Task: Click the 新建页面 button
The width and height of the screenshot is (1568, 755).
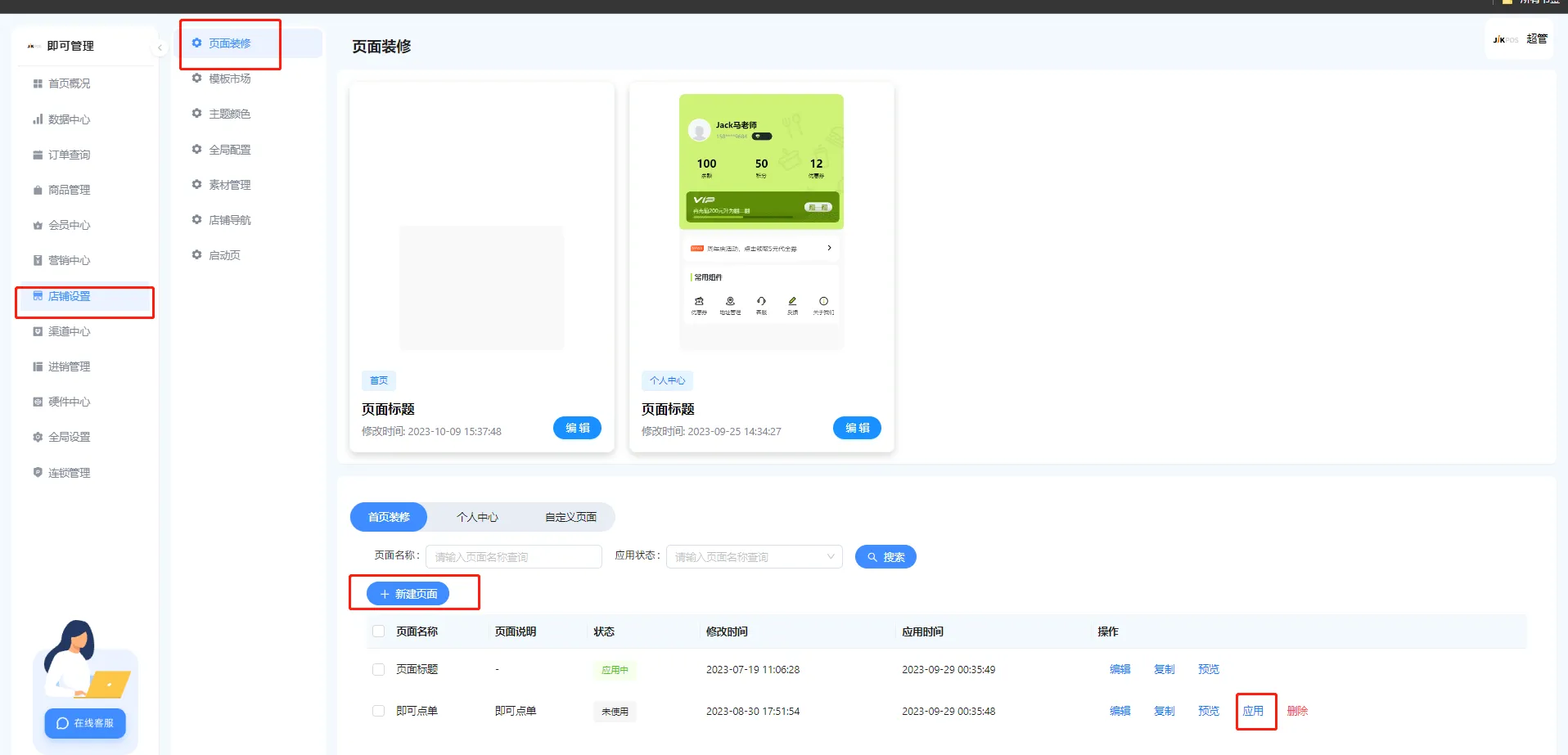Action: coord(408,594)
